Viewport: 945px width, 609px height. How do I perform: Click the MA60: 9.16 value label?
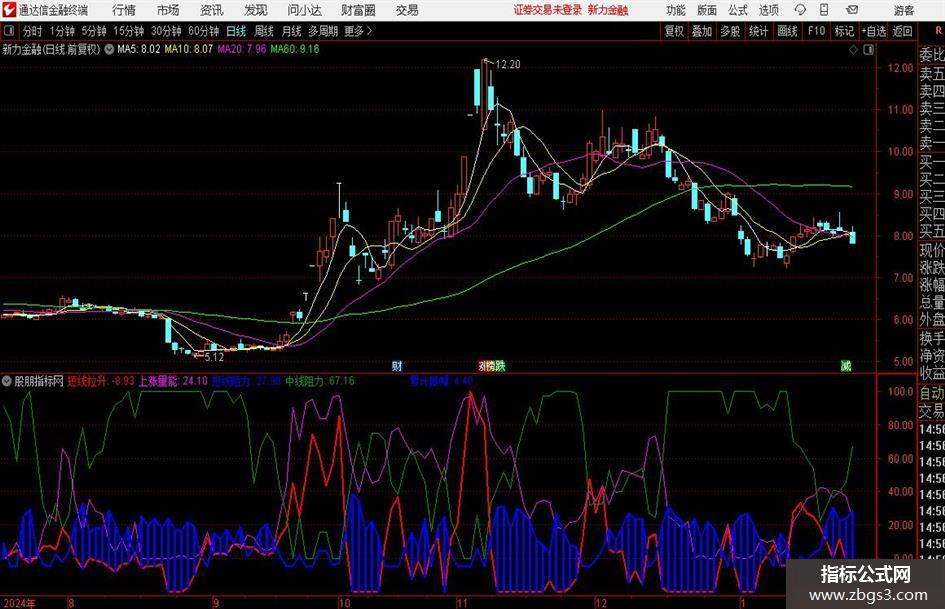(295, 49)
